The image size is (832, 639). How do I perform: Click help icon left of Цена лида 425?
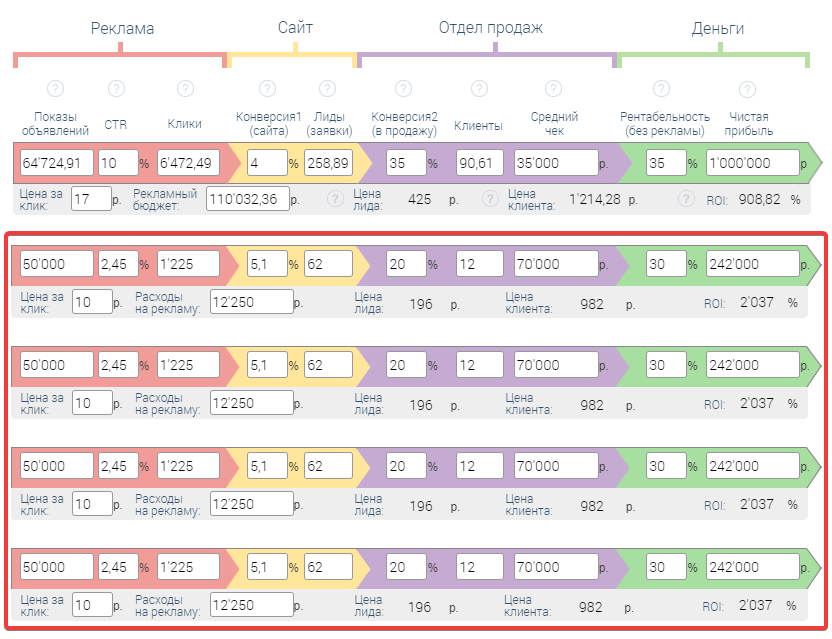point(335,199)
